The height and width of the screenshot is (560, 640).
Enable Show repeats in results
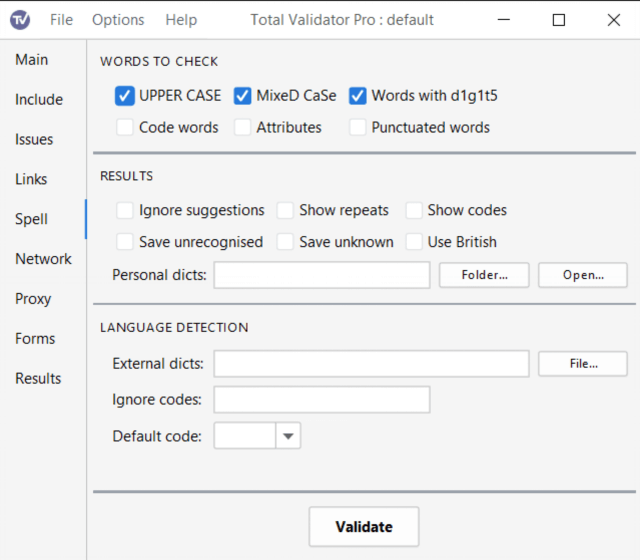[x=286, y=210]
